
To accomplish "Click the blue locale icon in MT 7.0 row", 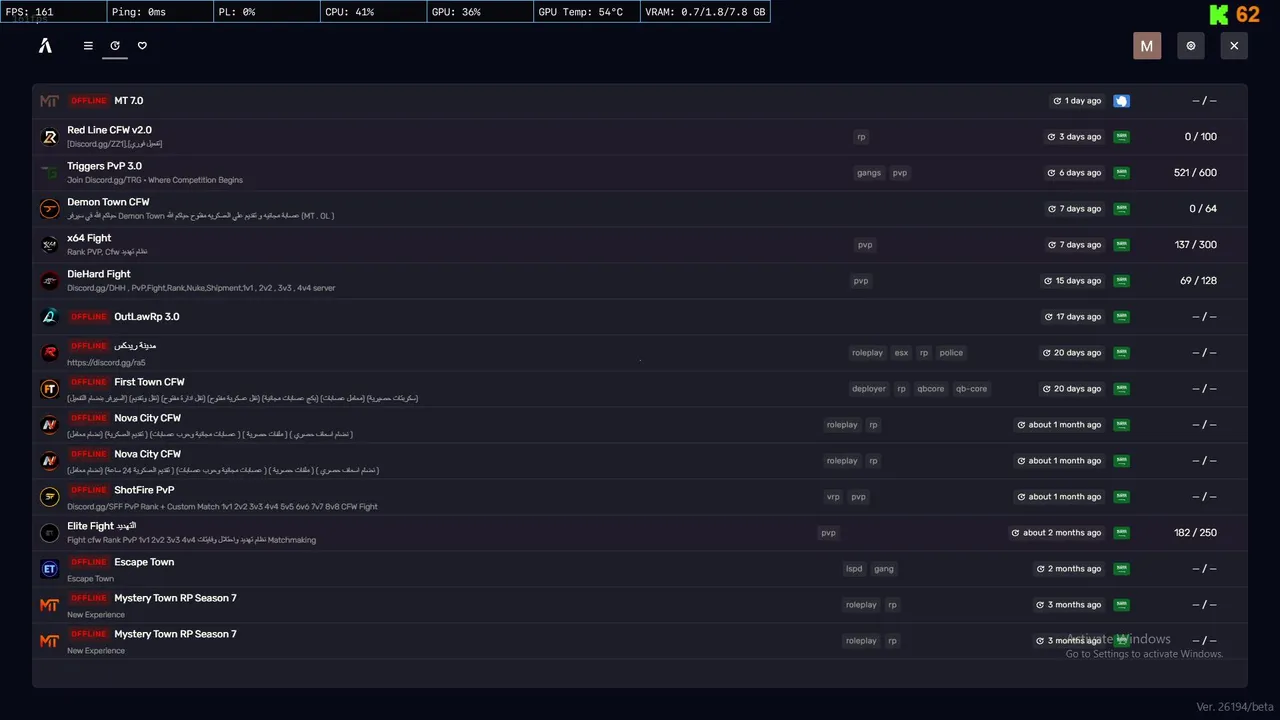I will 1122,101.
